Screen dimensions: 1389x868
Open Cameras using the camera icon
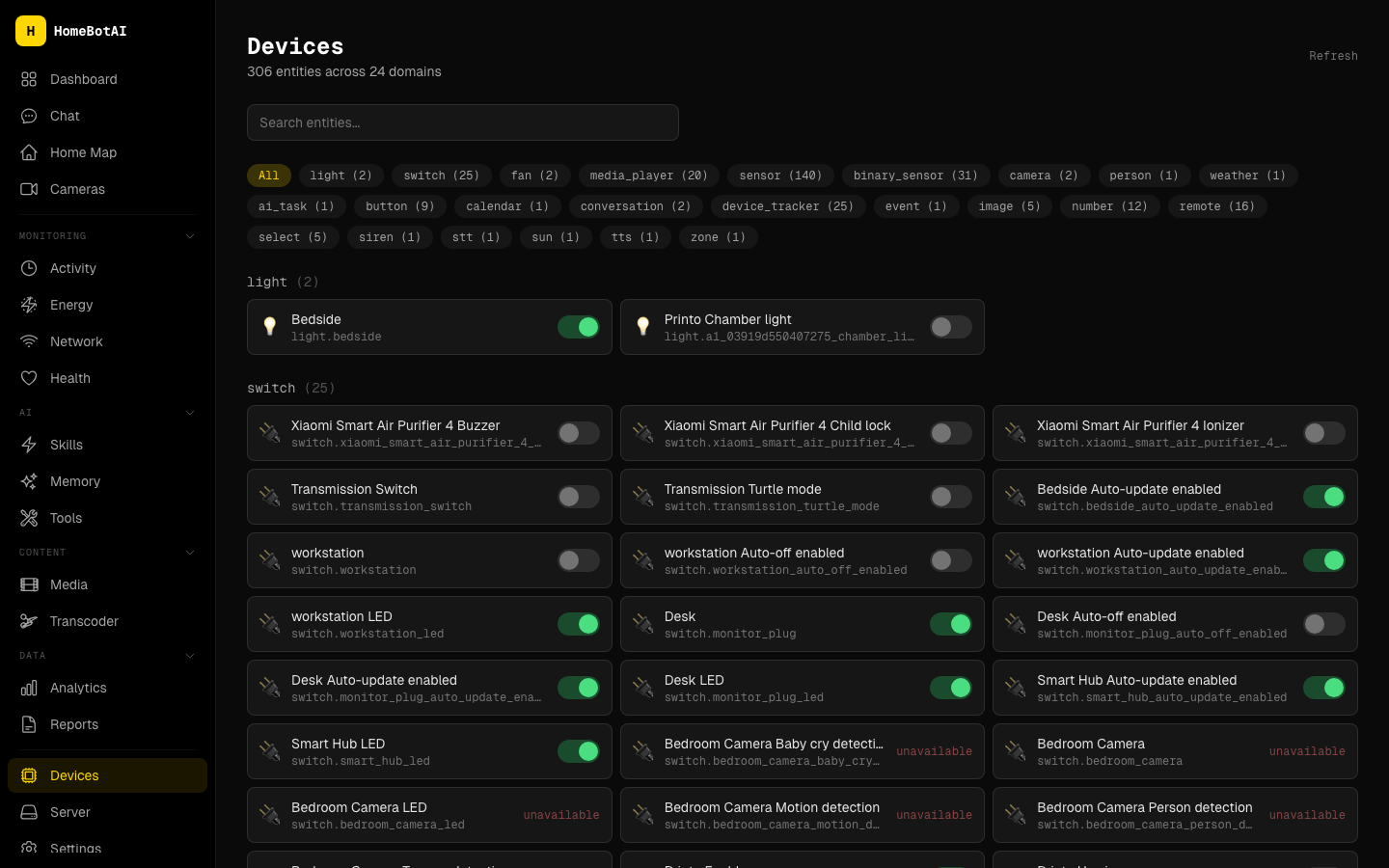[29, 189]
